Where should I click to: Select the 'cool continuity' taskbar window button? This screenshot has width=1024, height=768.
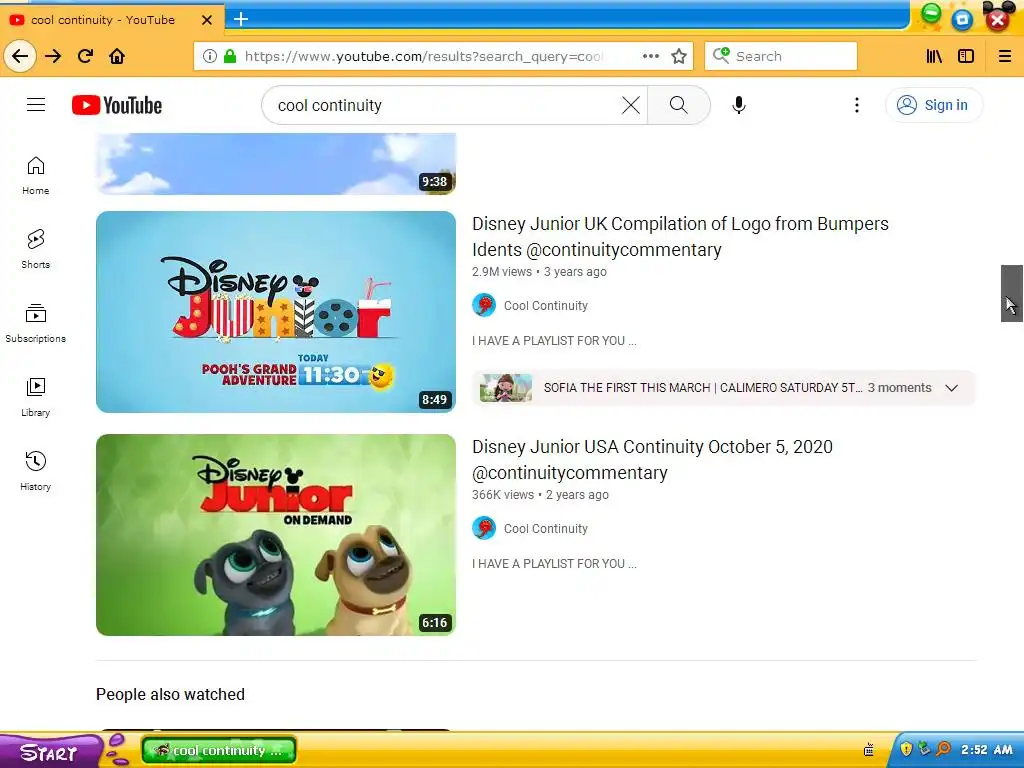(219, 750)
